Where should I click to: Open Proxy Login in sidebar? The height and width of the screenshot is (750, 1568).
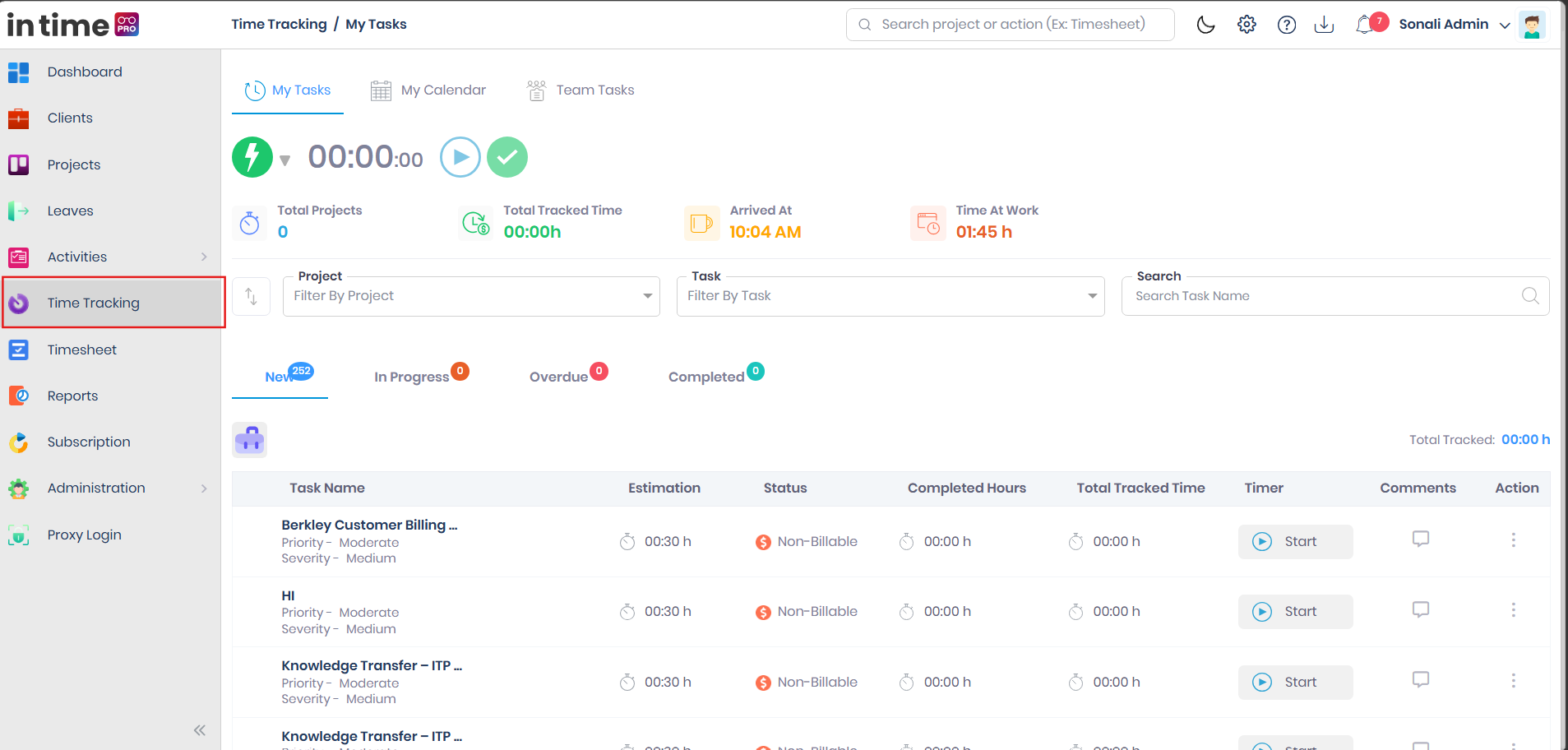click(84, 535)
